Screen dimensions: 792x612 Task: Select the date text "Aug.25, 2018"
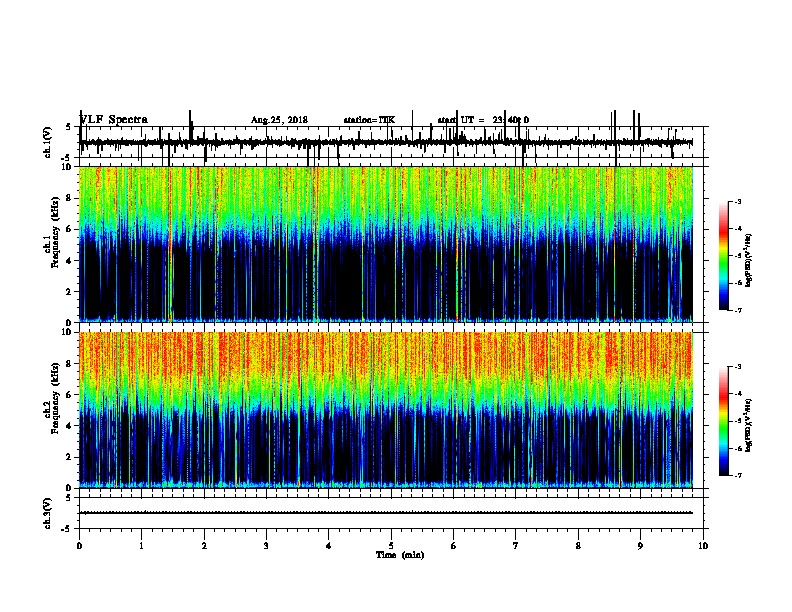click(x=279, y=120)
